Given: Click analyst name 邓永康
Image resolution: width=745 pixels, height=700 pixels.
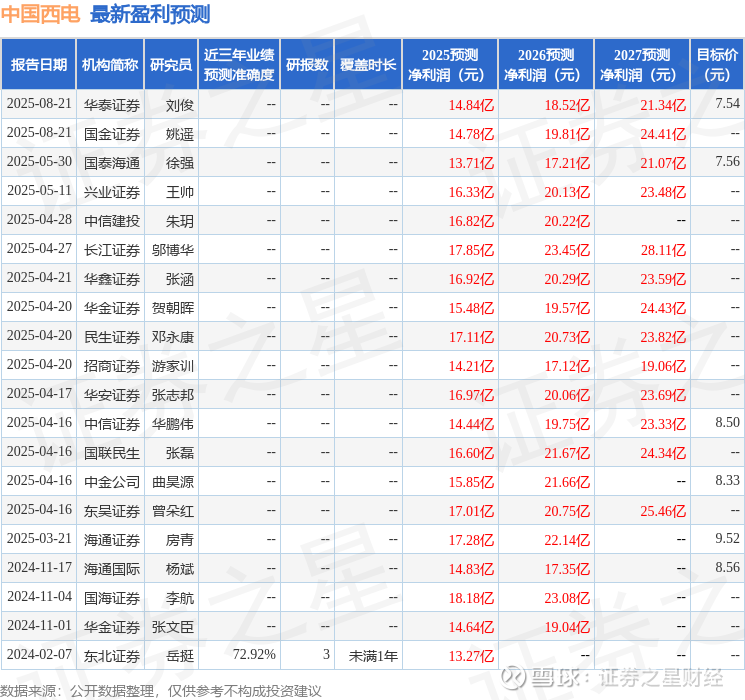Looking at the screenshot, I should 173,337.
